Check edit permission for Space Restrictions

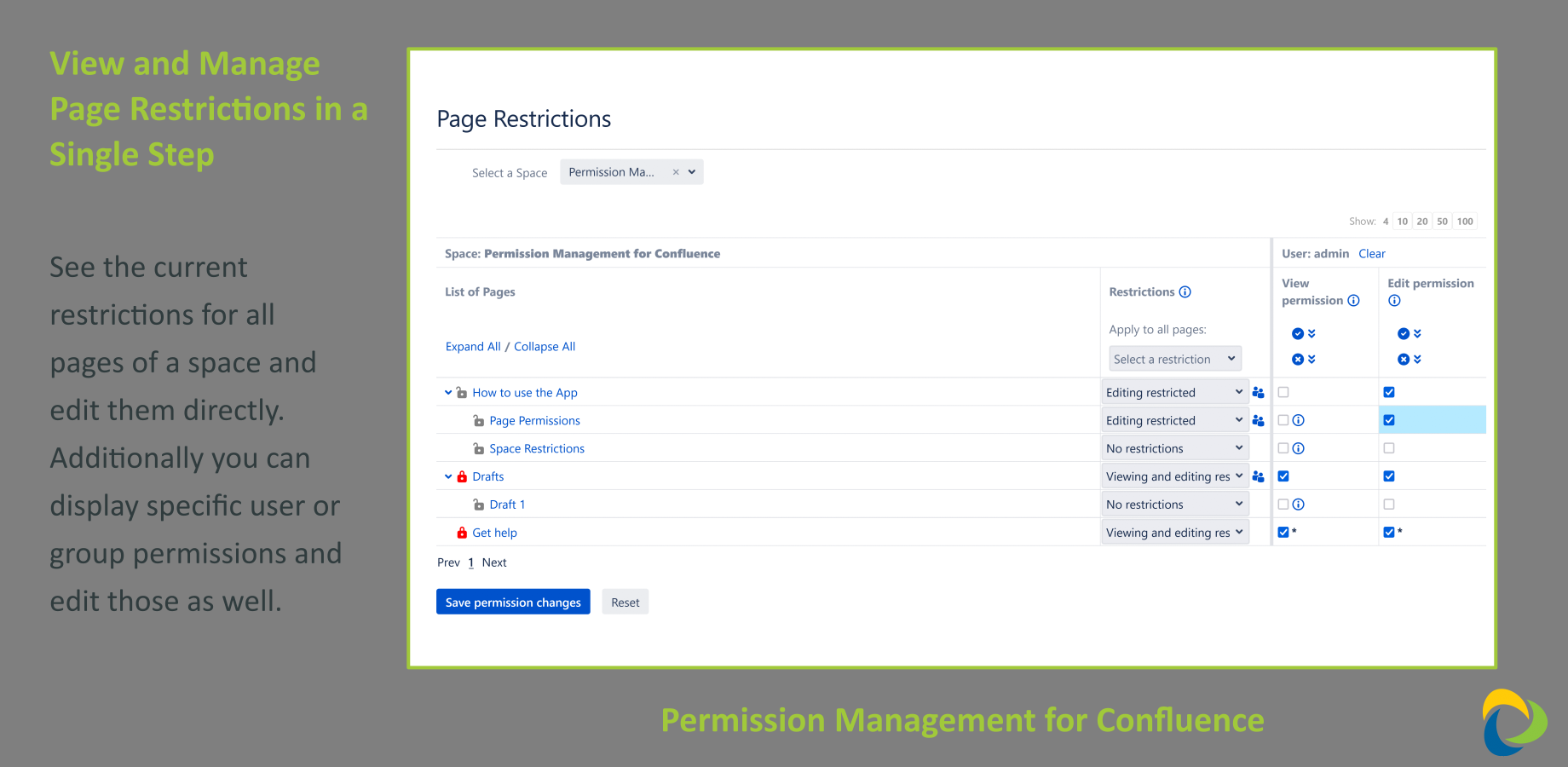pyautogui.click(x=1389, y=448)
